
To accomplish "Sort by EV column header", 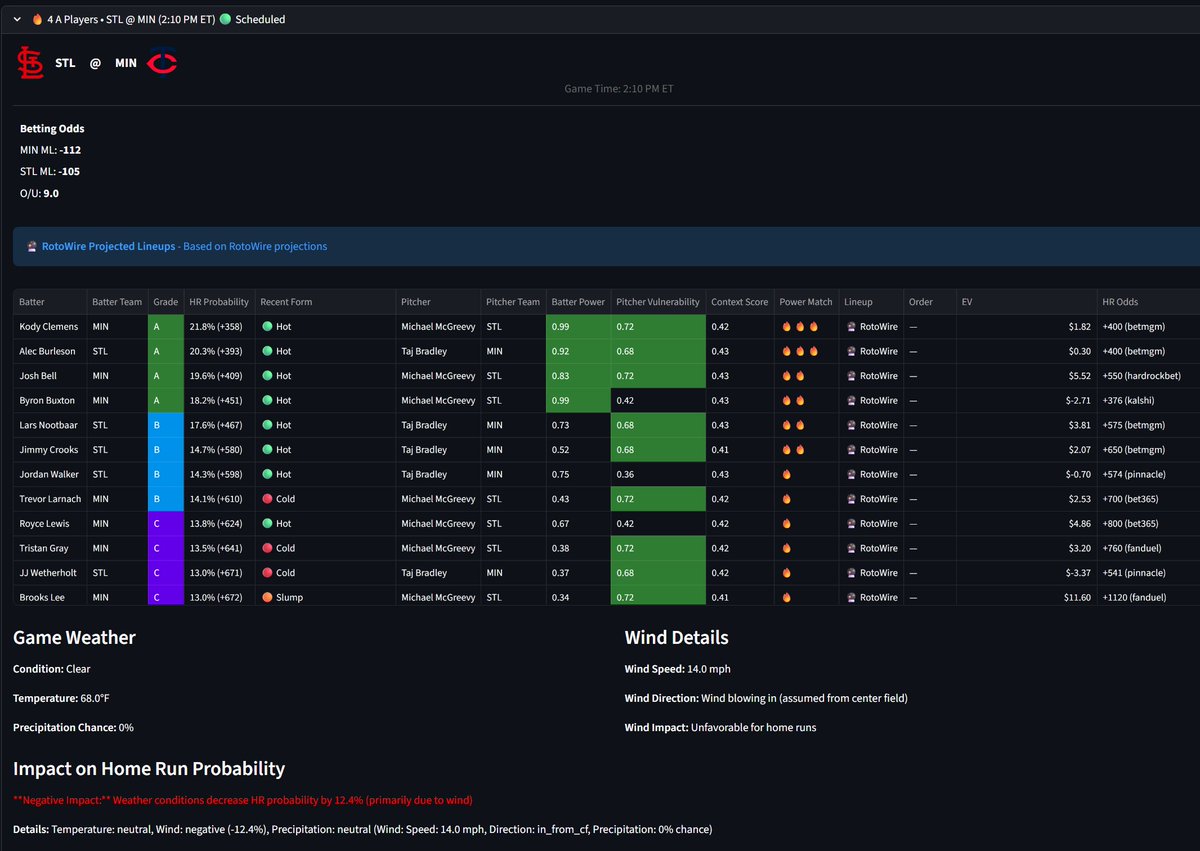I will [1026, 302].
